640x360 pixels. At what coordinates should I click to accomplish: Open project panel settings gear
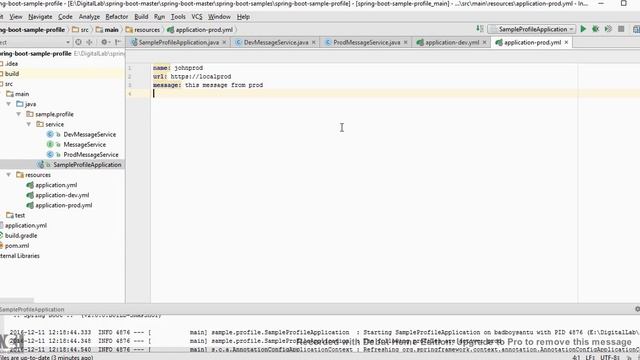[x=104, y=42]
